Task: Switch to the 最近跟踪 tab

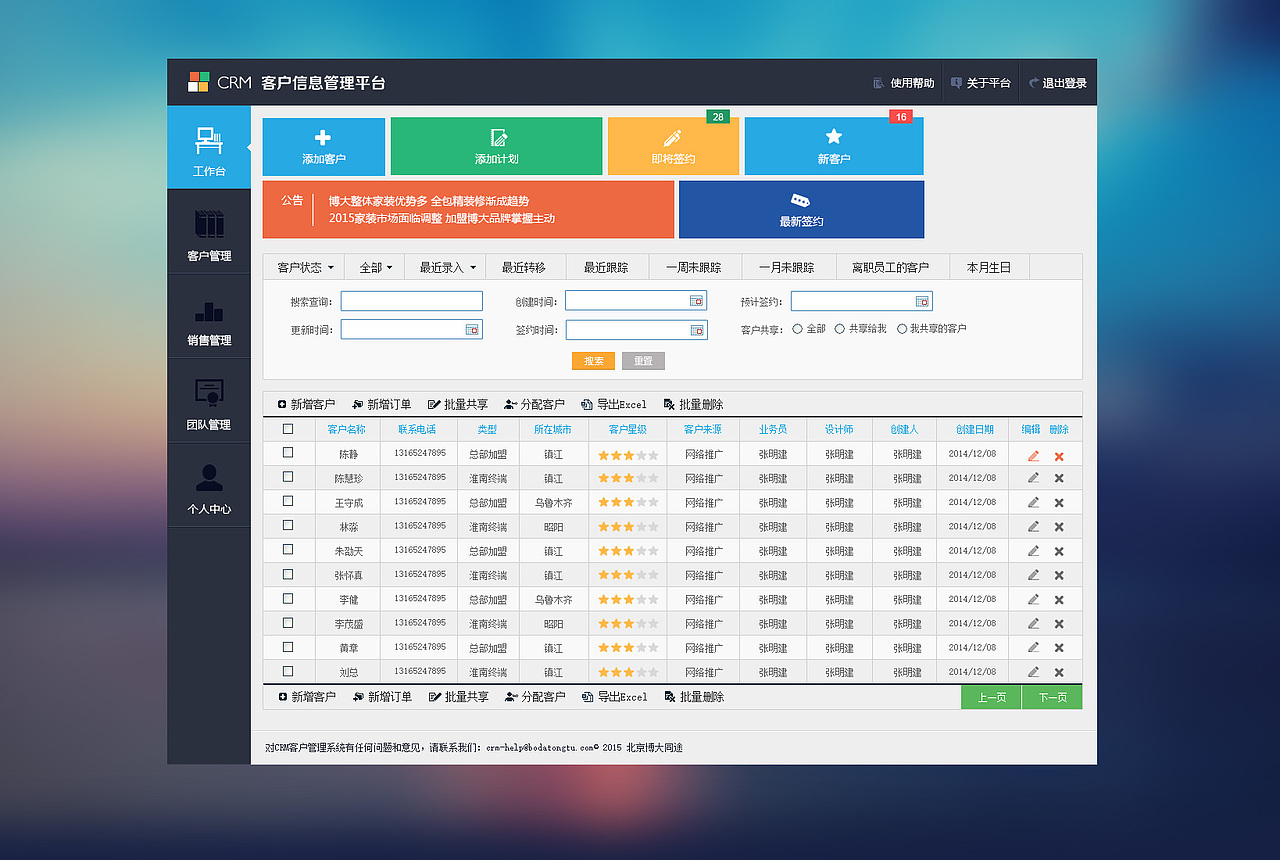Action: 606,267
